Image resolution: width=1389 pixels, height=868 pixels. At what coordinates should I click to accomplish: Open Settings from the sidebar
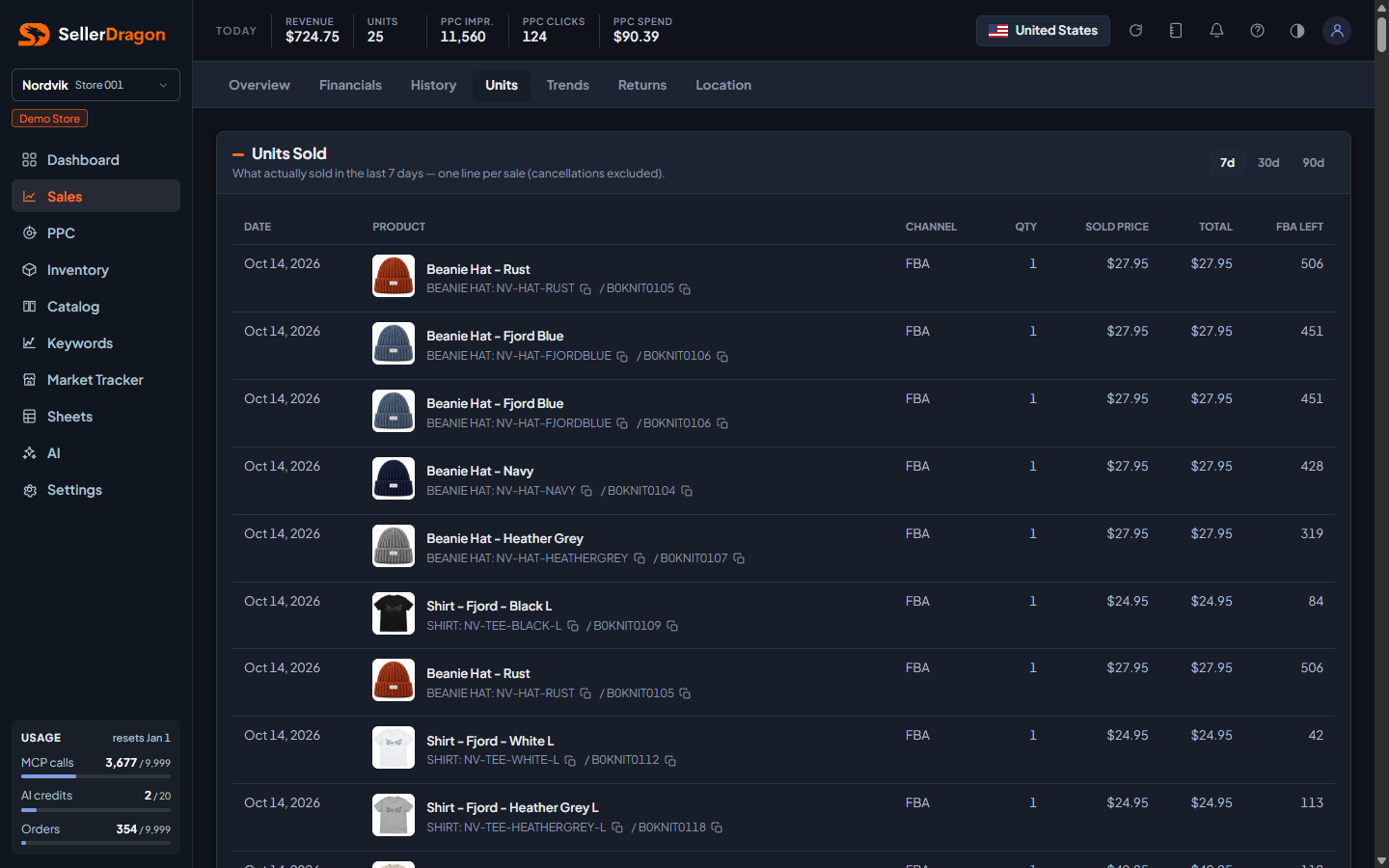[95, 490]
